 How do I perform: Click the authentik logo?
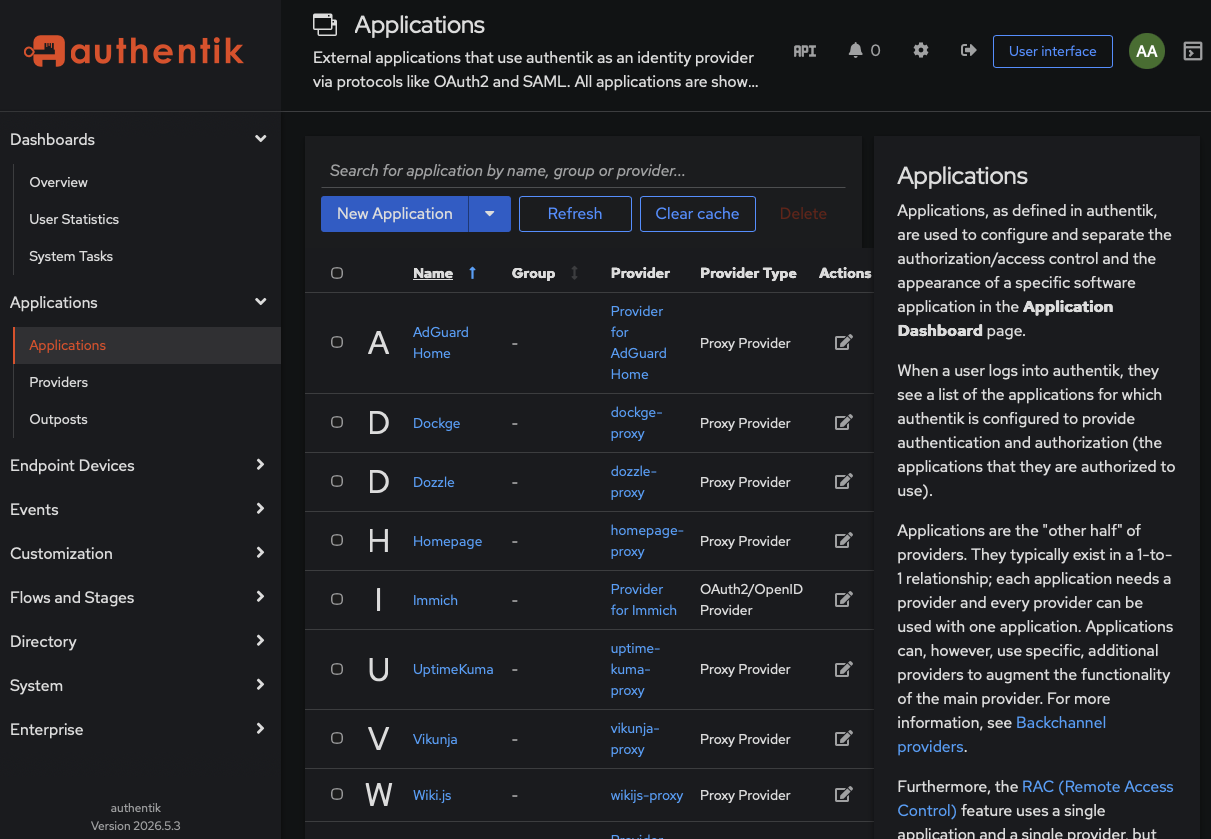pyautogui.click(x=134, y=50)
